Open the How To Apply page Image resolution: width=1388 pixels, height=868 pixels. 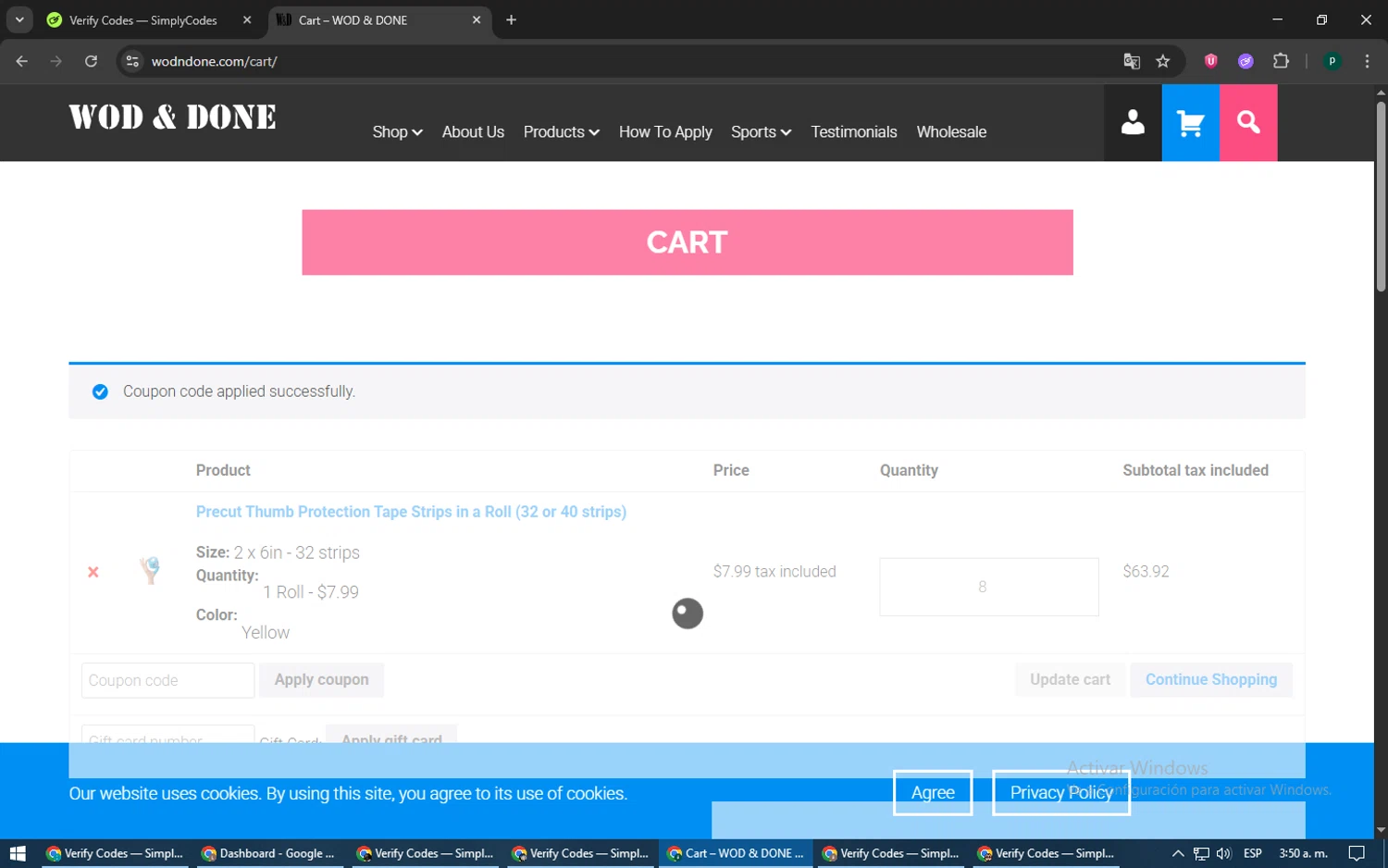pyautogui.click(x=665, y=131)
